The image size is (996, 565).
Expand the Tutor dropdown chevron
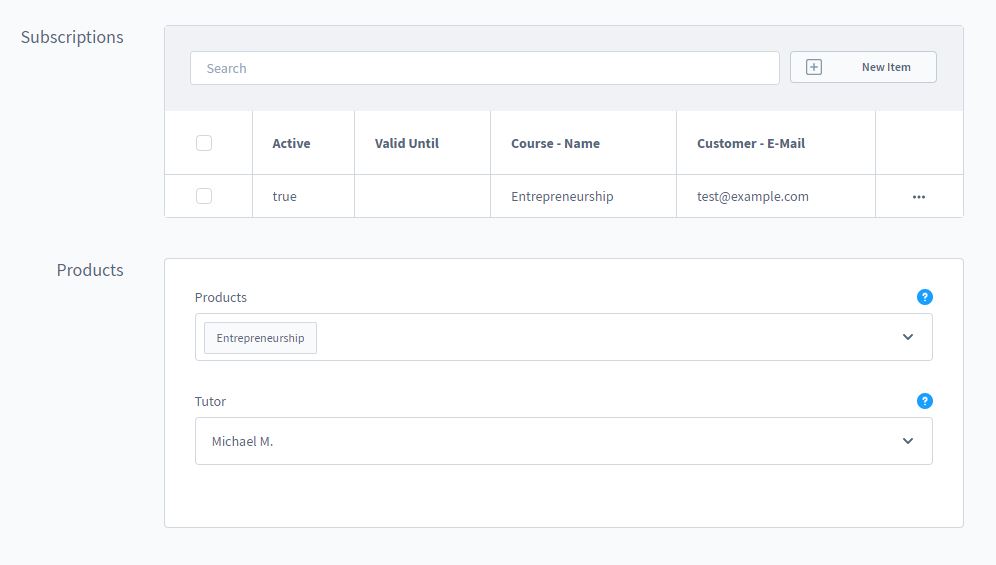(908, 441)
